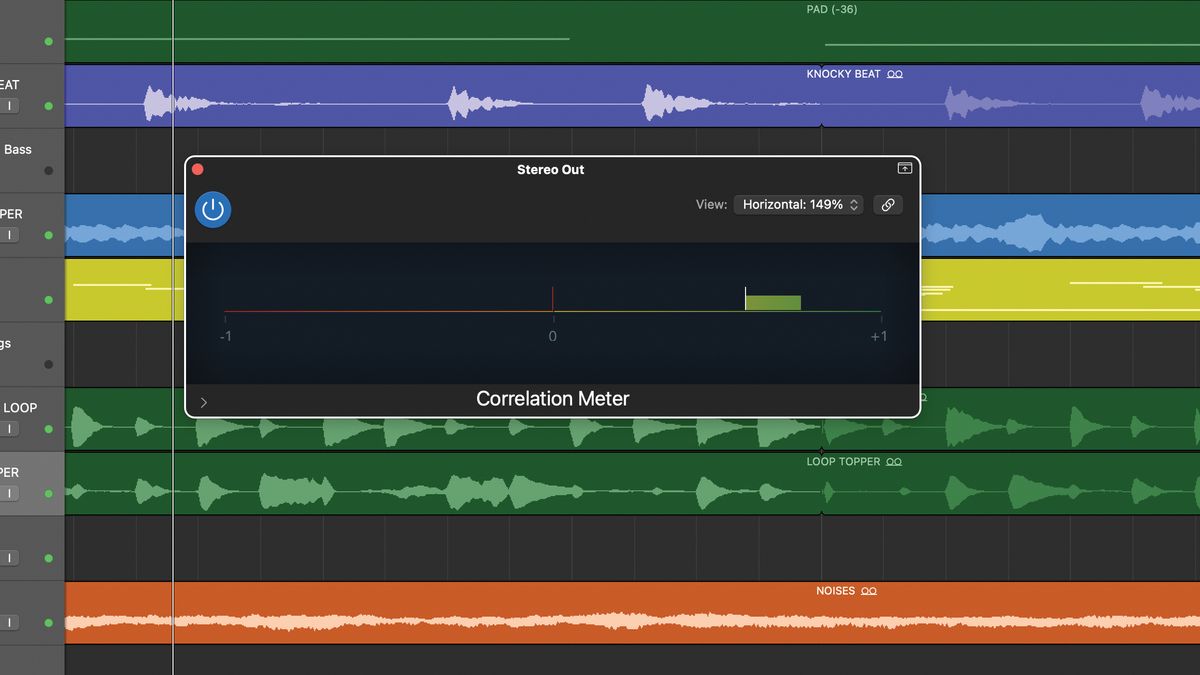
Task: Bypass the Correlation Meter with the blue power button
Action: click(x=213, y=210)
